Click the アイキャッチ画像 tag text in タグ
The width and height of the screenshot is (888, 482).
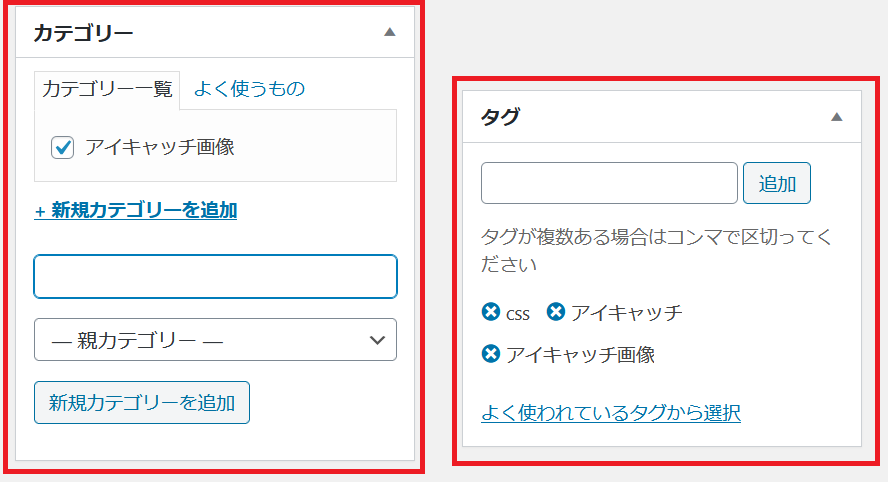coord(580,354)
